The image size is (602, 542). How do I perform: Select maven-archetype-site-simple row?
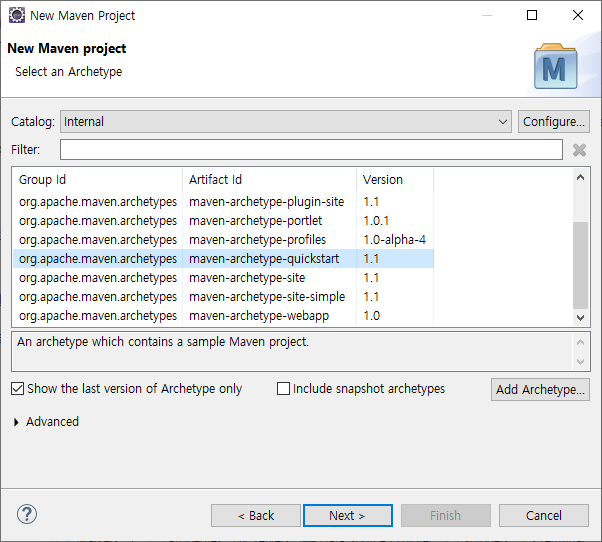click(x=223, y=297)
